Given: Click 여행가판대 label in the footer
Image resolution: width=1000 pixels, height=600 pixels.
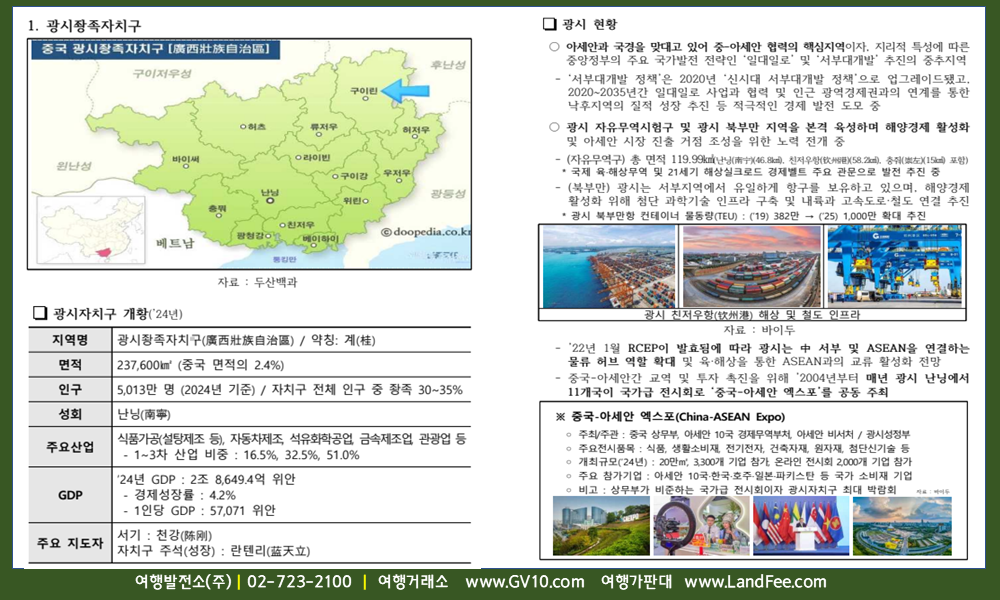Looking at the screenshot, I should 636,582.
